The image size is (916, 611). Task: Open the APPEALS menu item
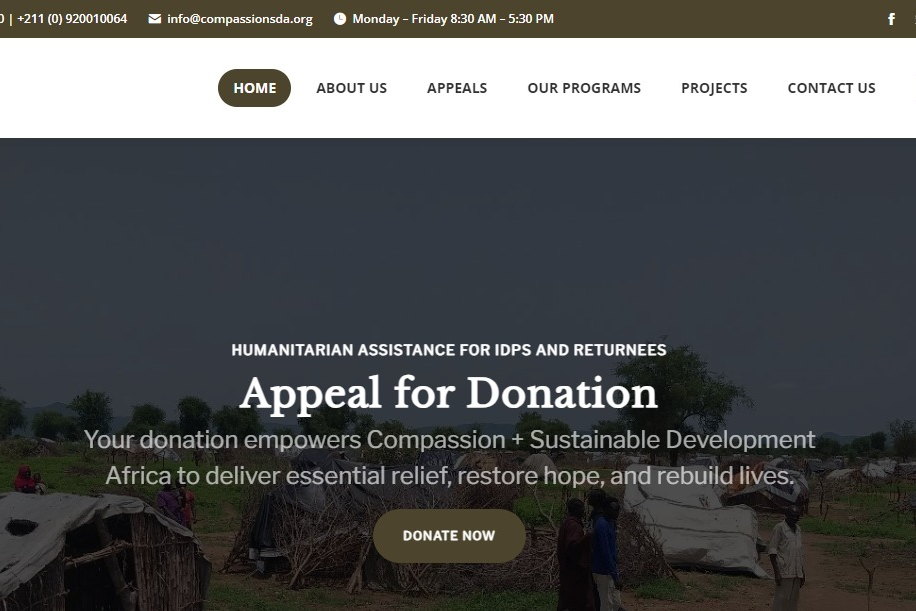(x=457, y=88)
